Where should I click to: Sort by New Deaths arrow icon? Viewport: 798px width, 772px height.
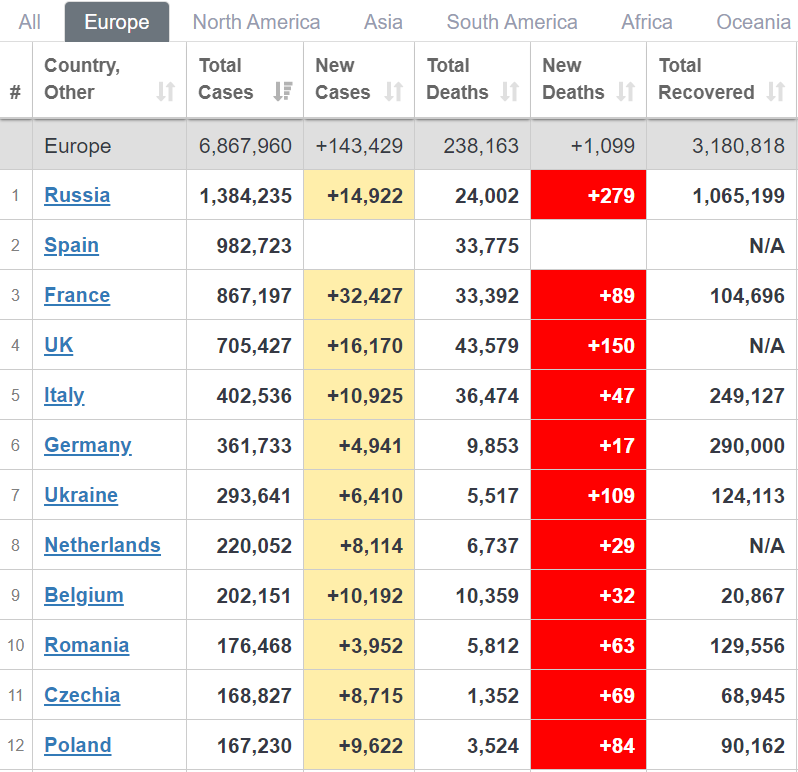pos(626,93)
